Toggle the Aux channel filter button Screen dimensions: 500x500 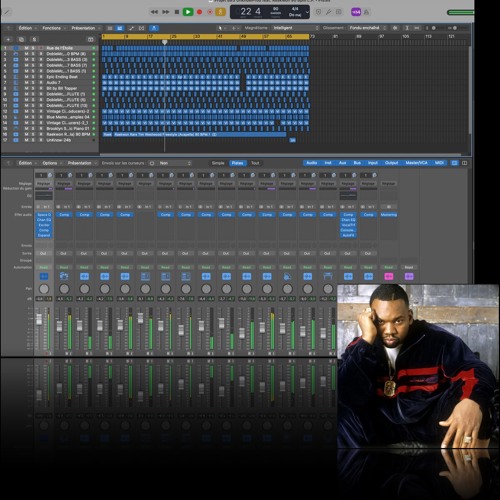tap(343, 163)
